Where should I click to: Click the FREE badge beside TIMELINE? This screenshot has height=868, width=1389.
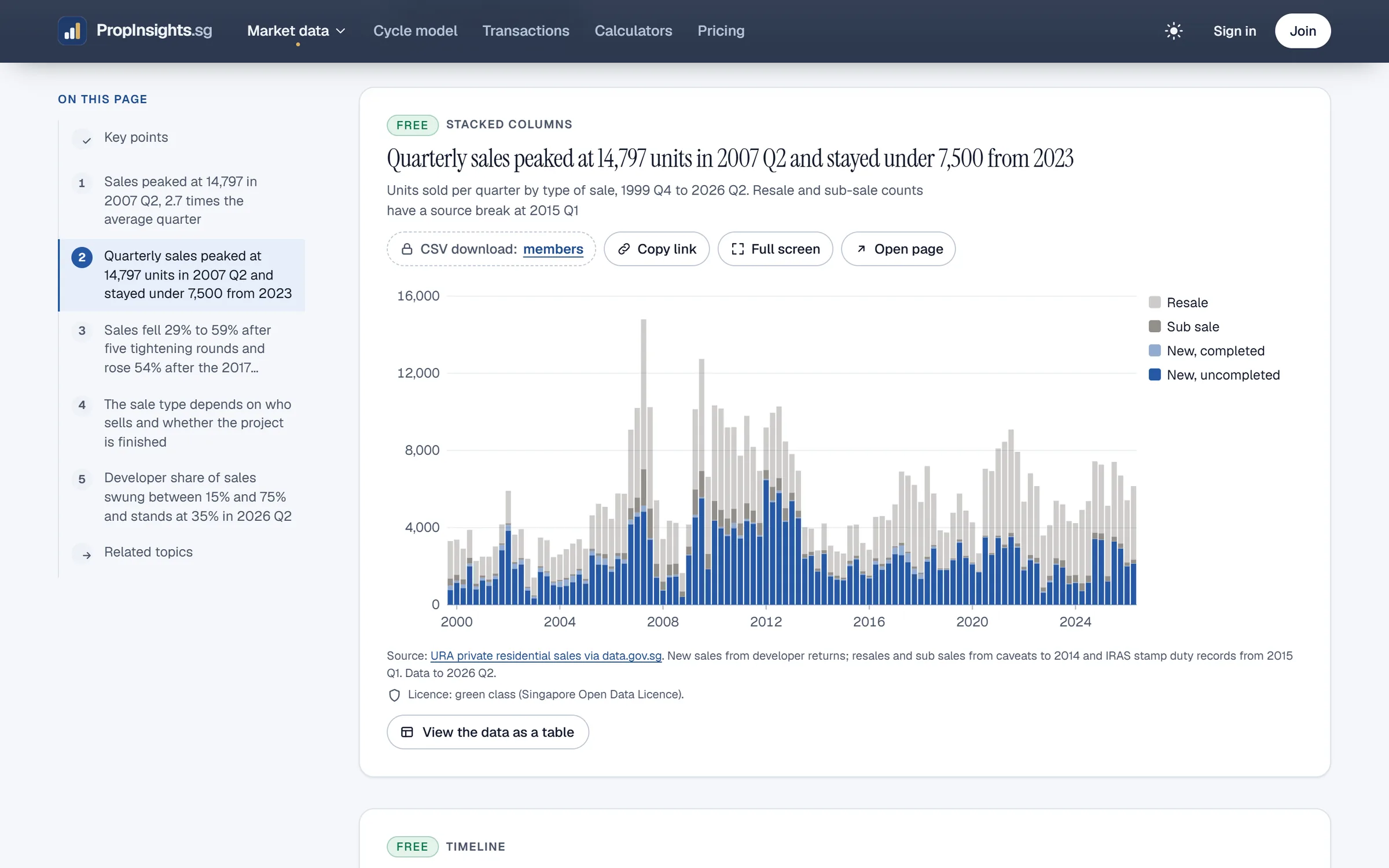pos(412,847)
